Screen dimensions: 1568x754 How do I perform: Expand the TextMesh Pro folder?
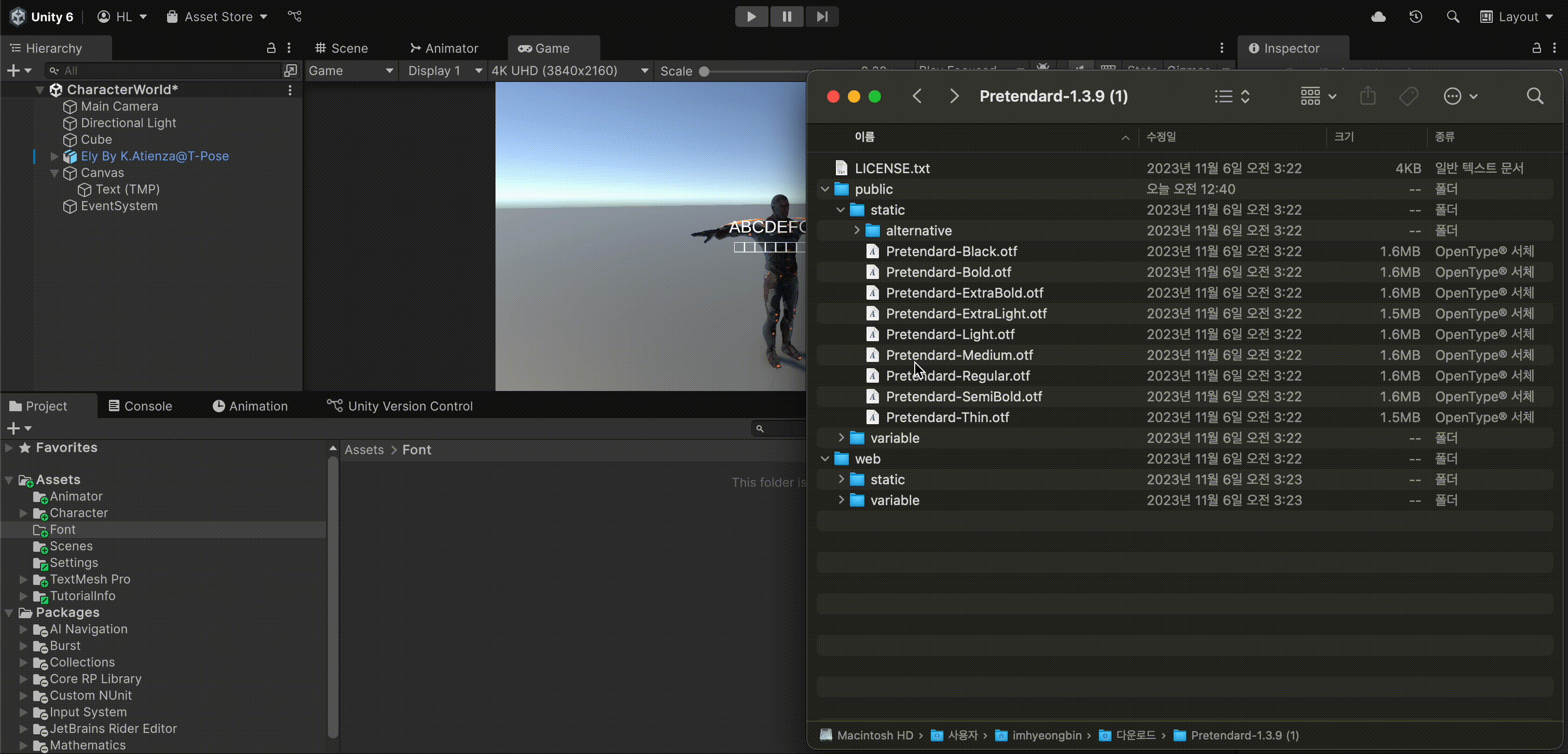pyautogui.click(x=23, y=579)
